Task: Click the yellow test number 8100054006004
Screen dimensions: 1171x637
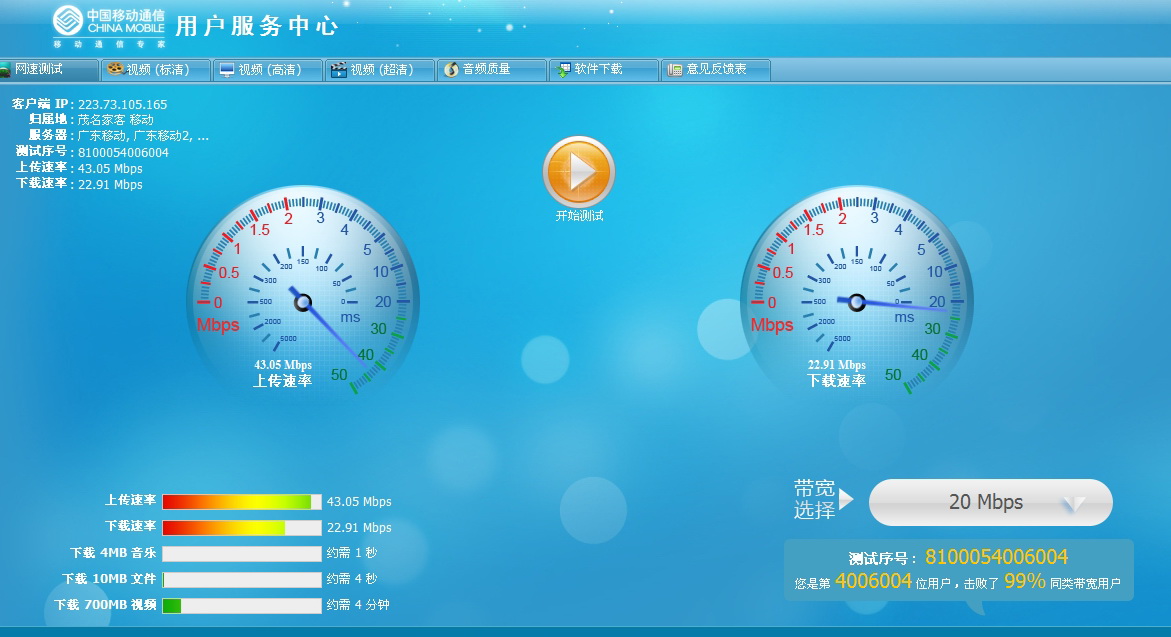Action: [x=996, y=557]
